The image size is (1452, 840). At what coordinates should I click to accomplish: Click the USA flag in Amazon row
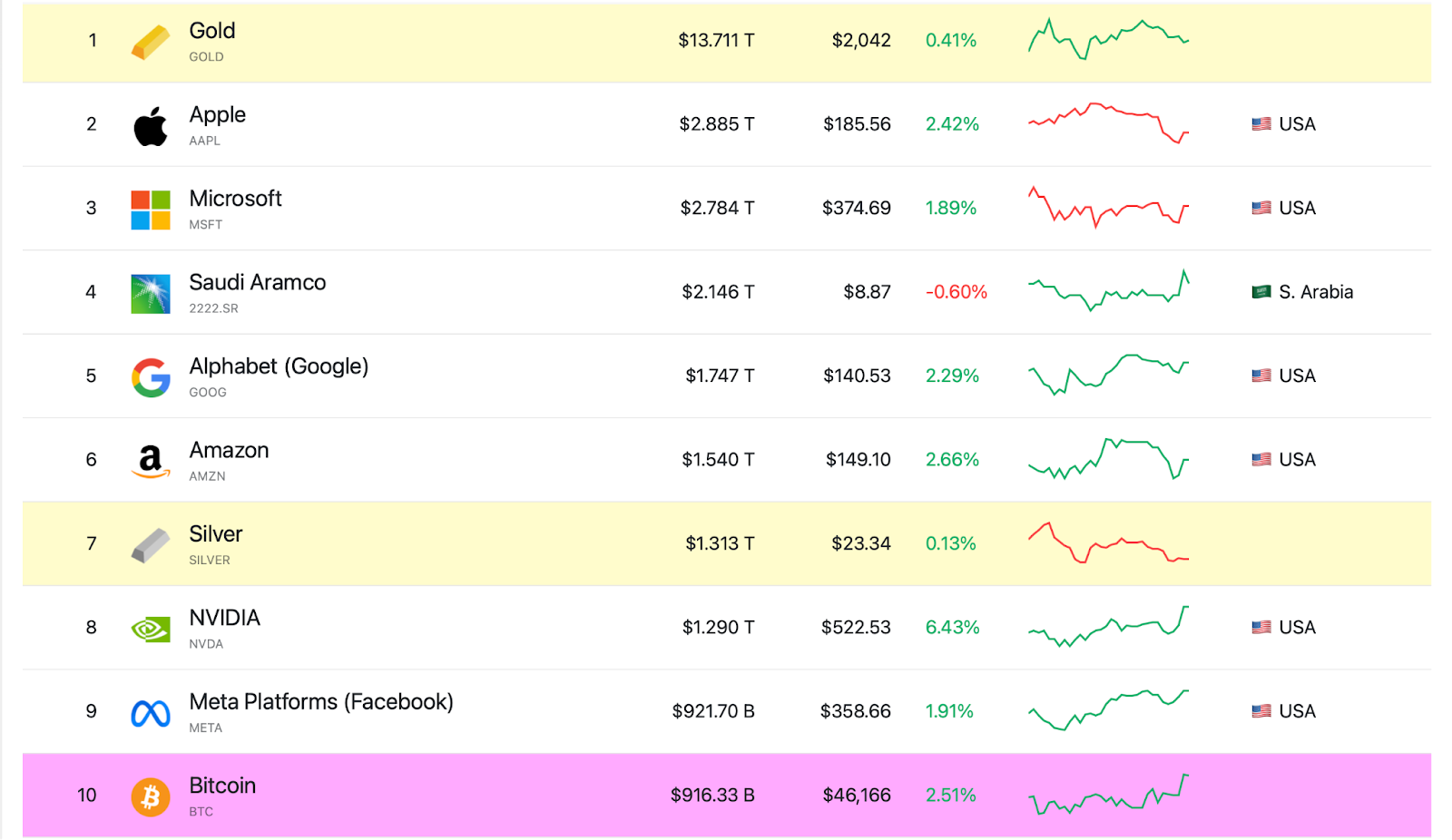click(x=1261, y=460)
